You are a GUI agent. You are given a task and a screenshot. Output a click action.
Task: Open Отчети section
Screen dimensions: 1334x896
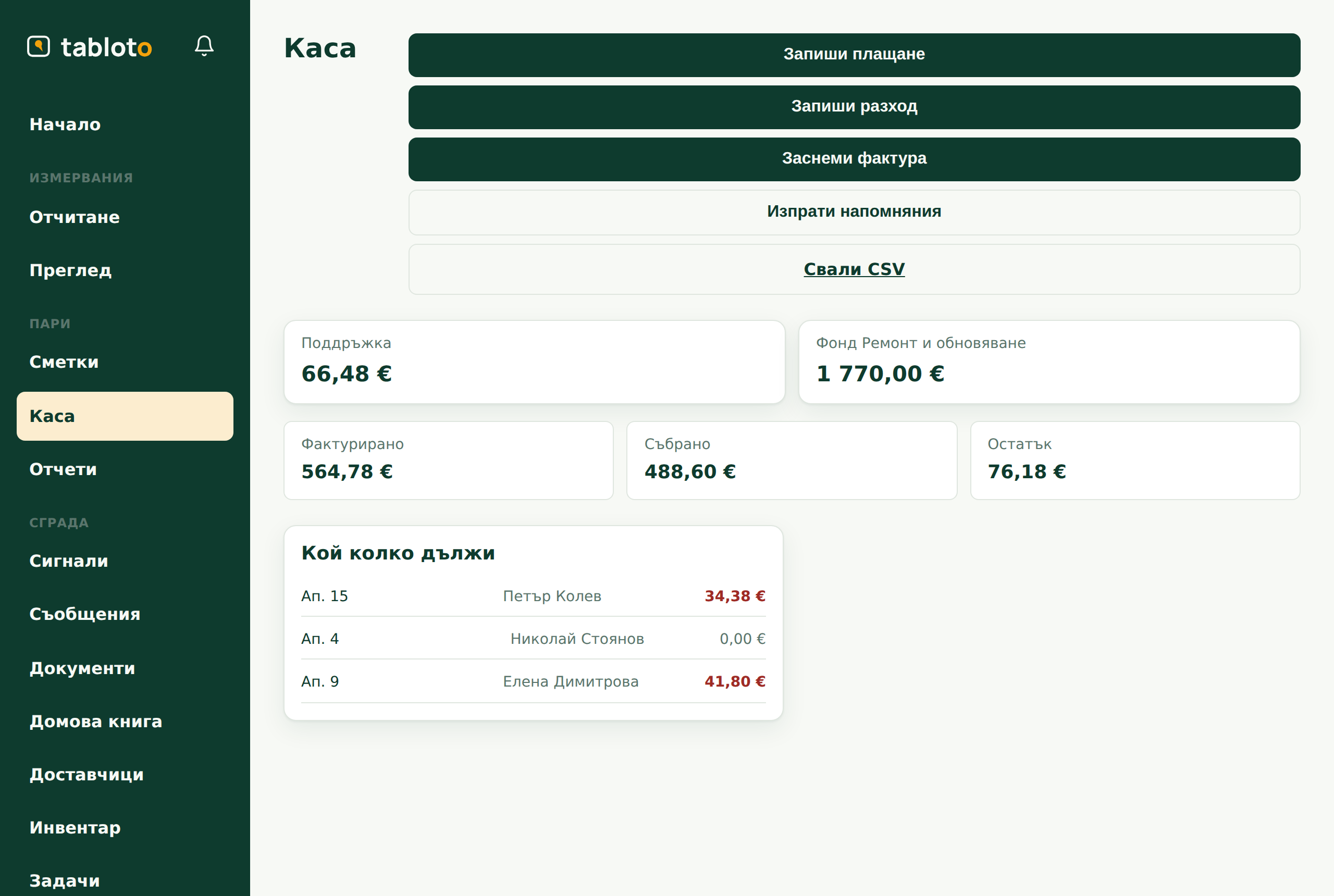[x=125, y=469]
